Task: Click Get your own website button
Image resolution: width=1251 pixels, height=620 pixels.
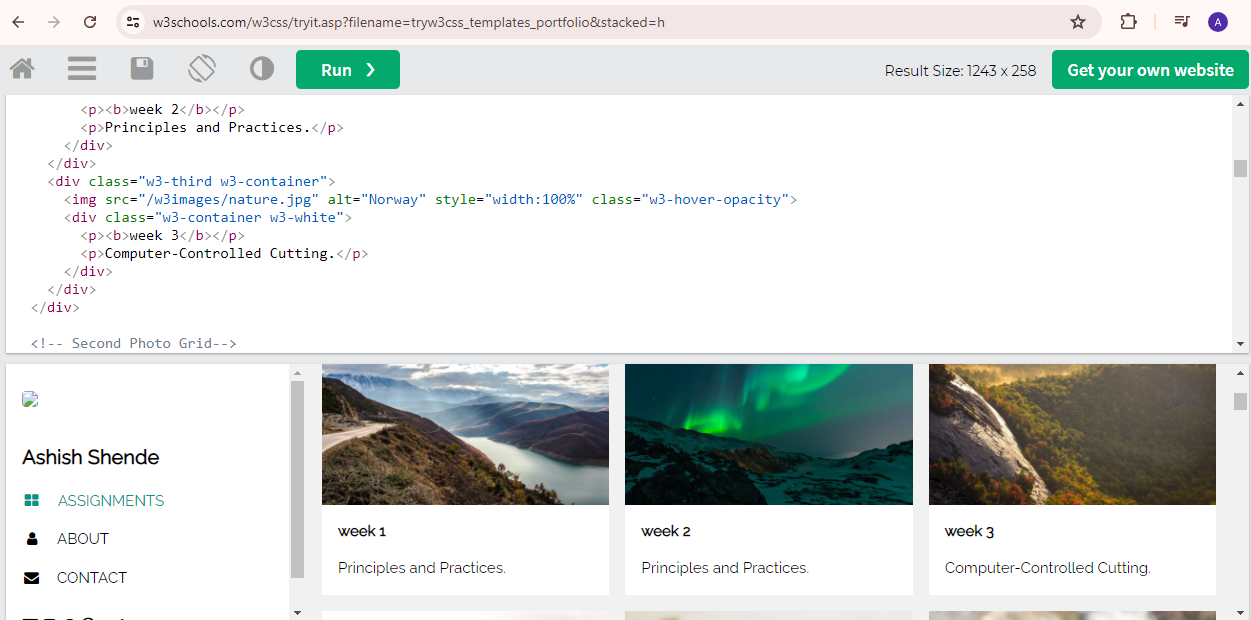Action: click(1150, 70)
